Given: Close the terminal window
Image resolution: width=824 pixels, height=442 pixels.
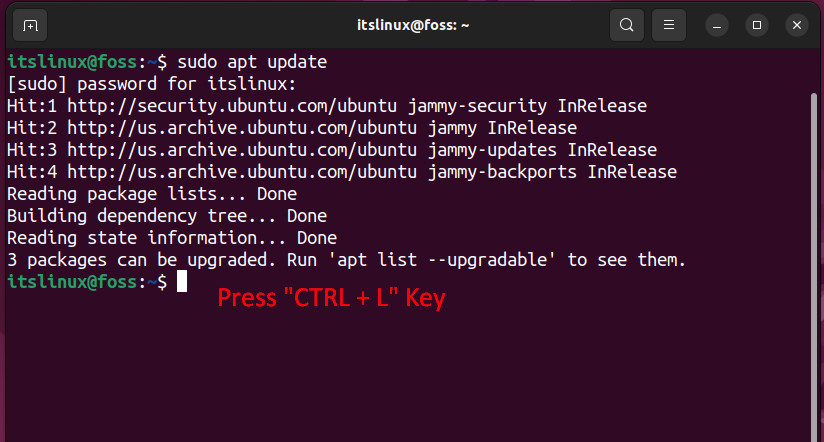Looking at the screenshot, I should (797, 25).
